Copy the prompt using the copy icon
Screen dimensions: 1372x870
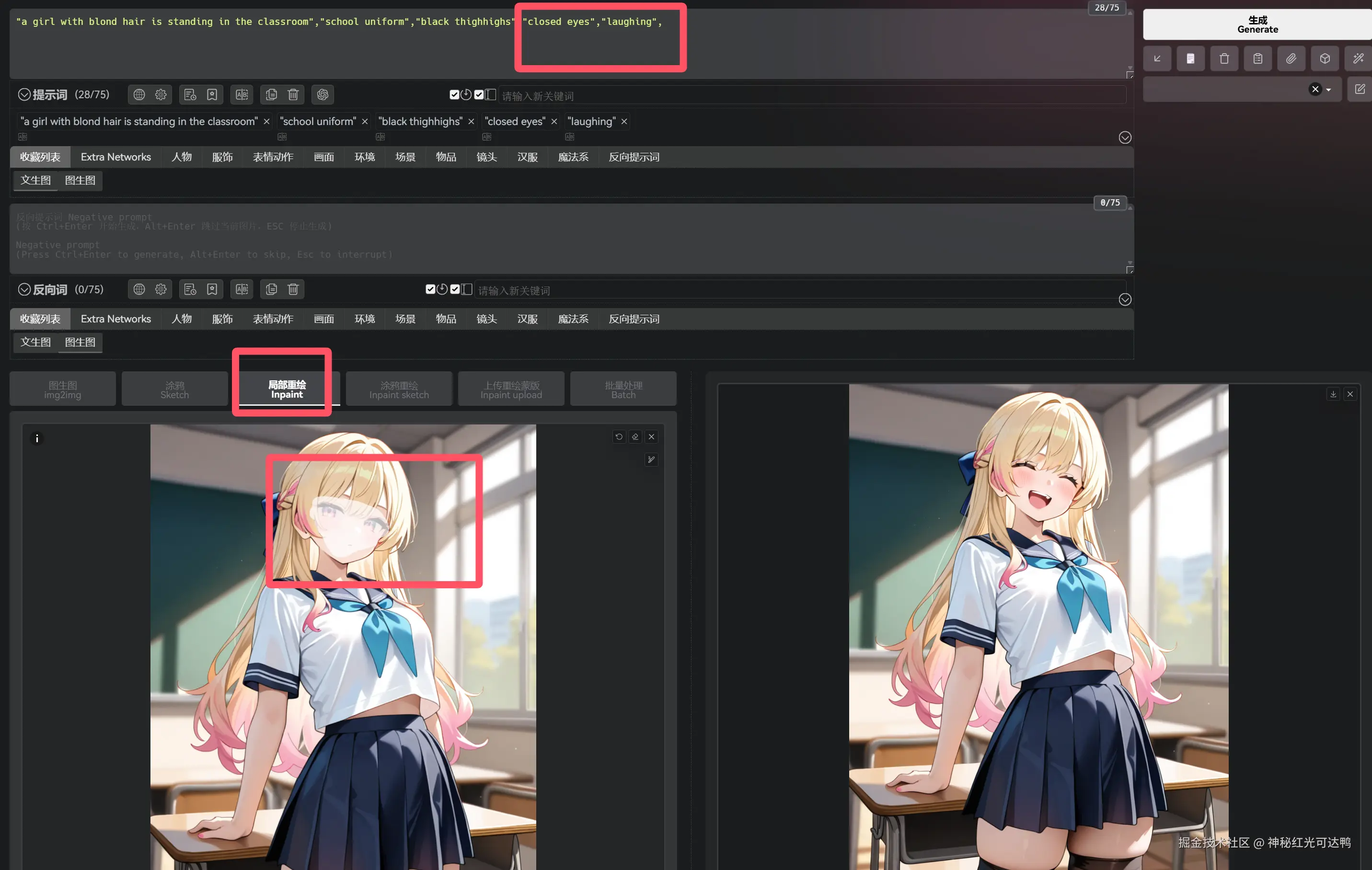pos(271,94)
